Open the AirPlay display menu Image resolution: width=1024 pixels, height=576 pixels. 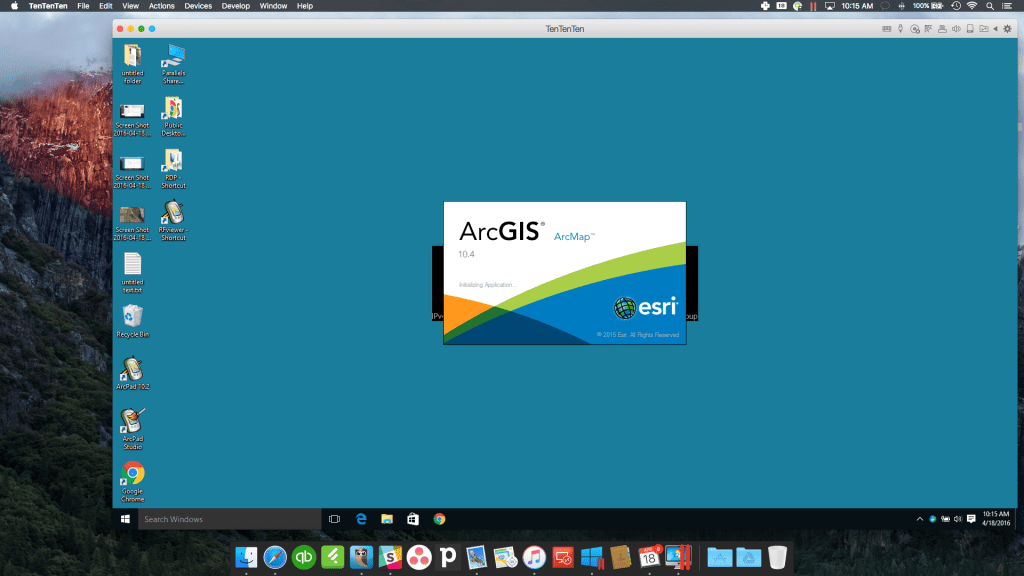coord(830,6)
